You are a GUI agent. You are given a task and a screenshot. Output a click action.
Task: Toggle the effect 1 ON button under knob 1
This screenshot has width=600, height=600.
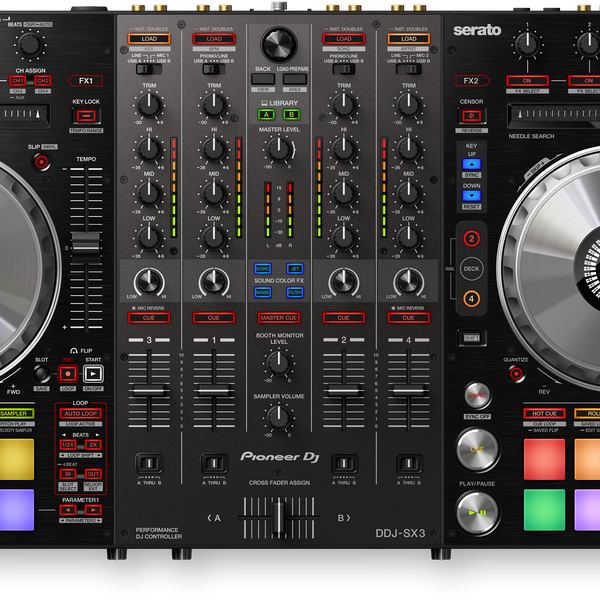coord(527,81)
